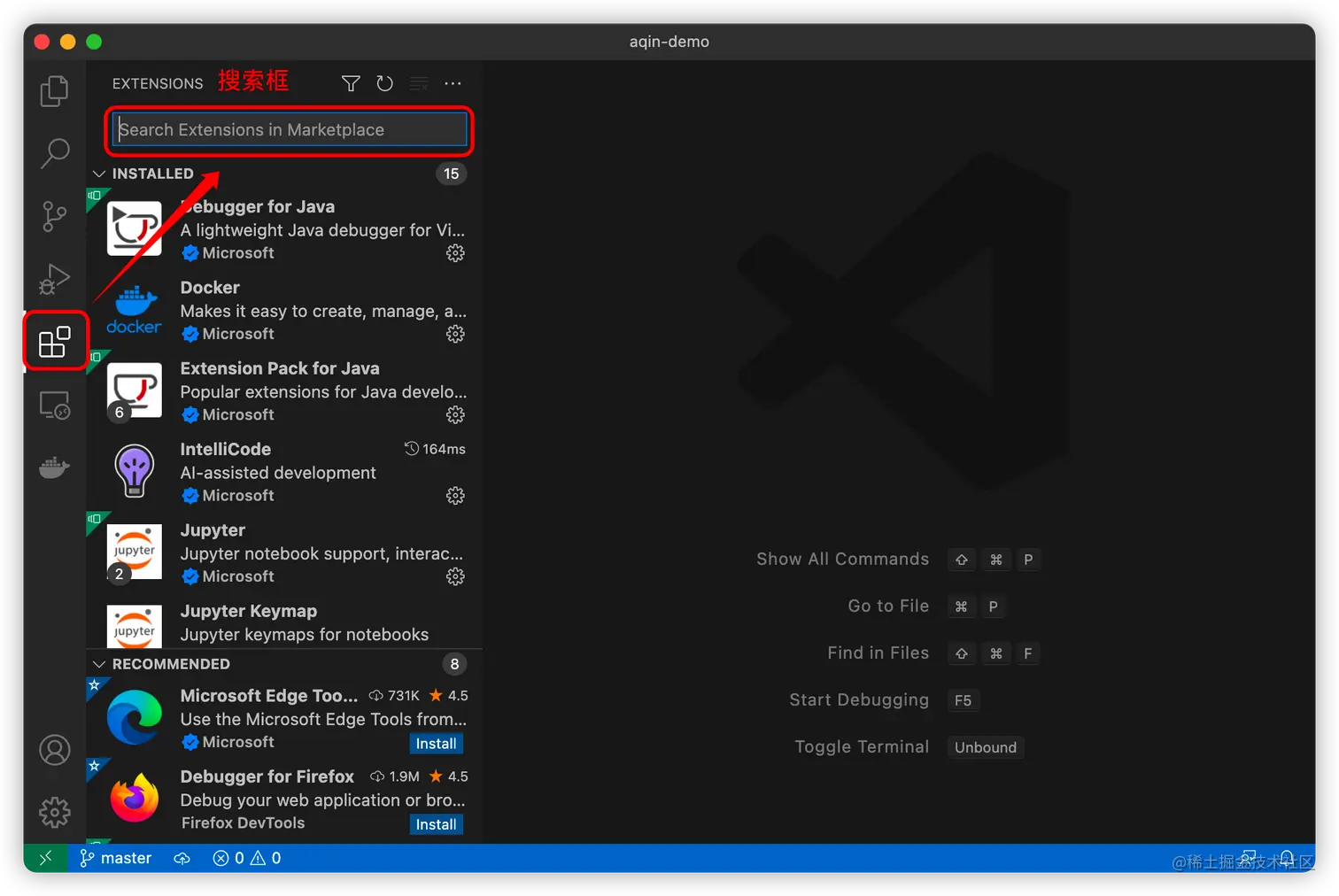This screenshot has height=896, width=1339.
Task: Open the Docker view in the activity bar
Action: tap(54, 467)
